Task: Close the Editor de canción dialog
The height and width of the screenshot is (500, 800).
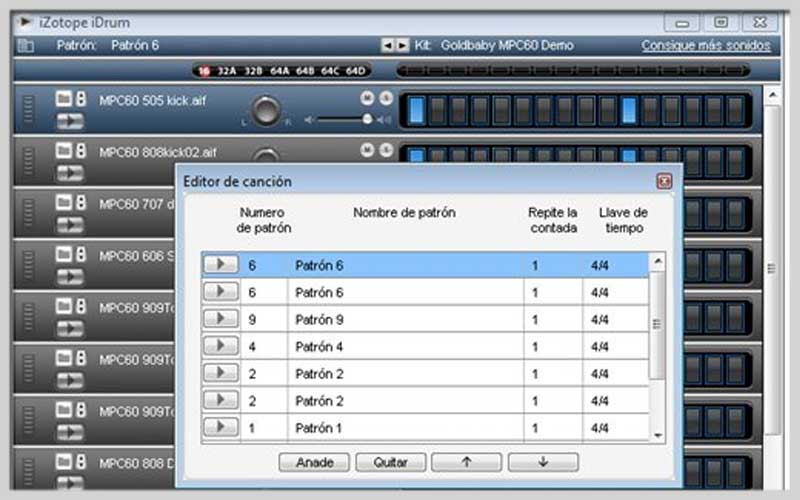Action: pos(664,181)
